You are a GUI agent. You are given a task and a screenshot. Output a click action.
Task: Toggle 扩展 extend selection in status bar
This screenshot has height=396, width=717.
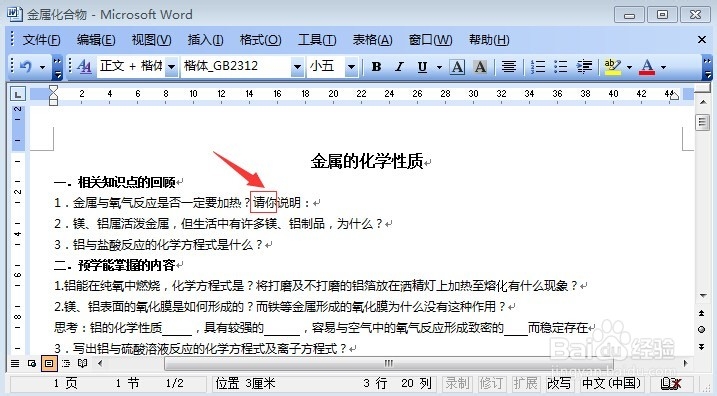tap(525, 383)
